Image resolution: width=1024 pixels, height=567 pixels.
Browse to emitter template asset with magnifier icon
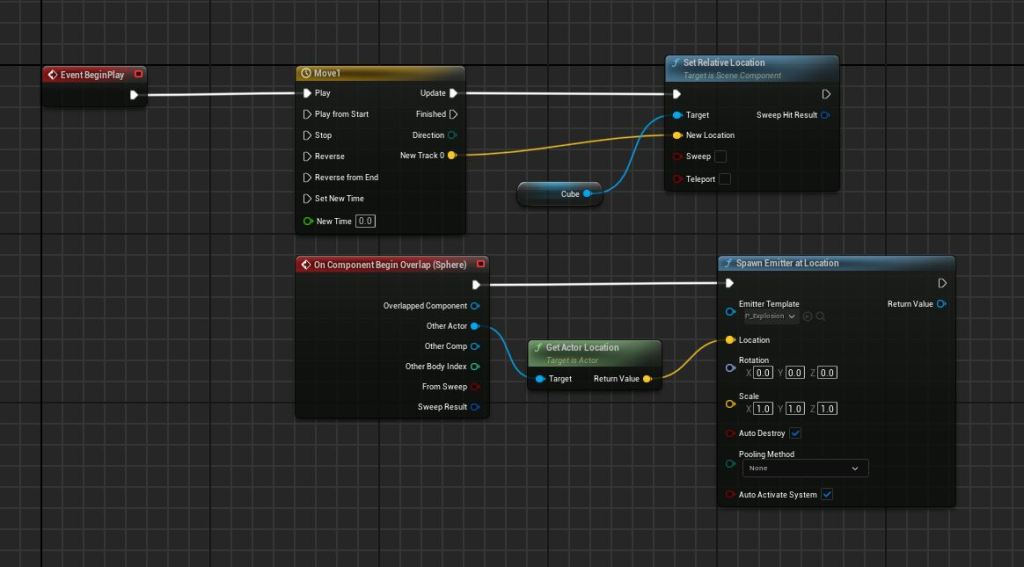pos(821,316)
